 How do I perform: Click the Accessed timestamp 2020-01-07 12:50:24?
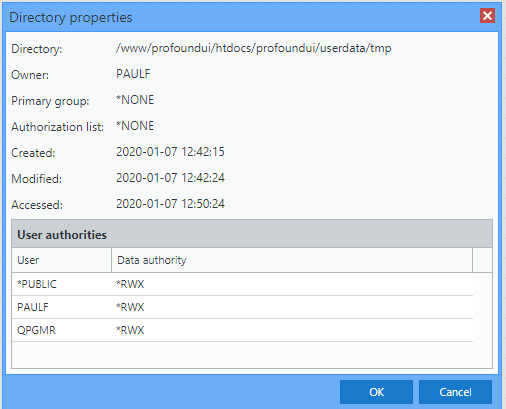point(170,204)
